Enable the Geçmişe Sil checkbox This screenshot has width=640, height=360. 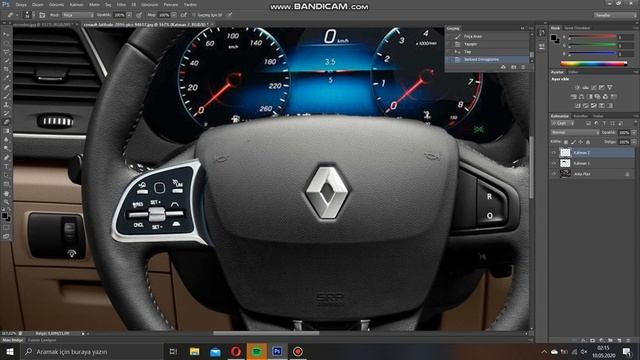pyautogui.click(x=194, y=15)
